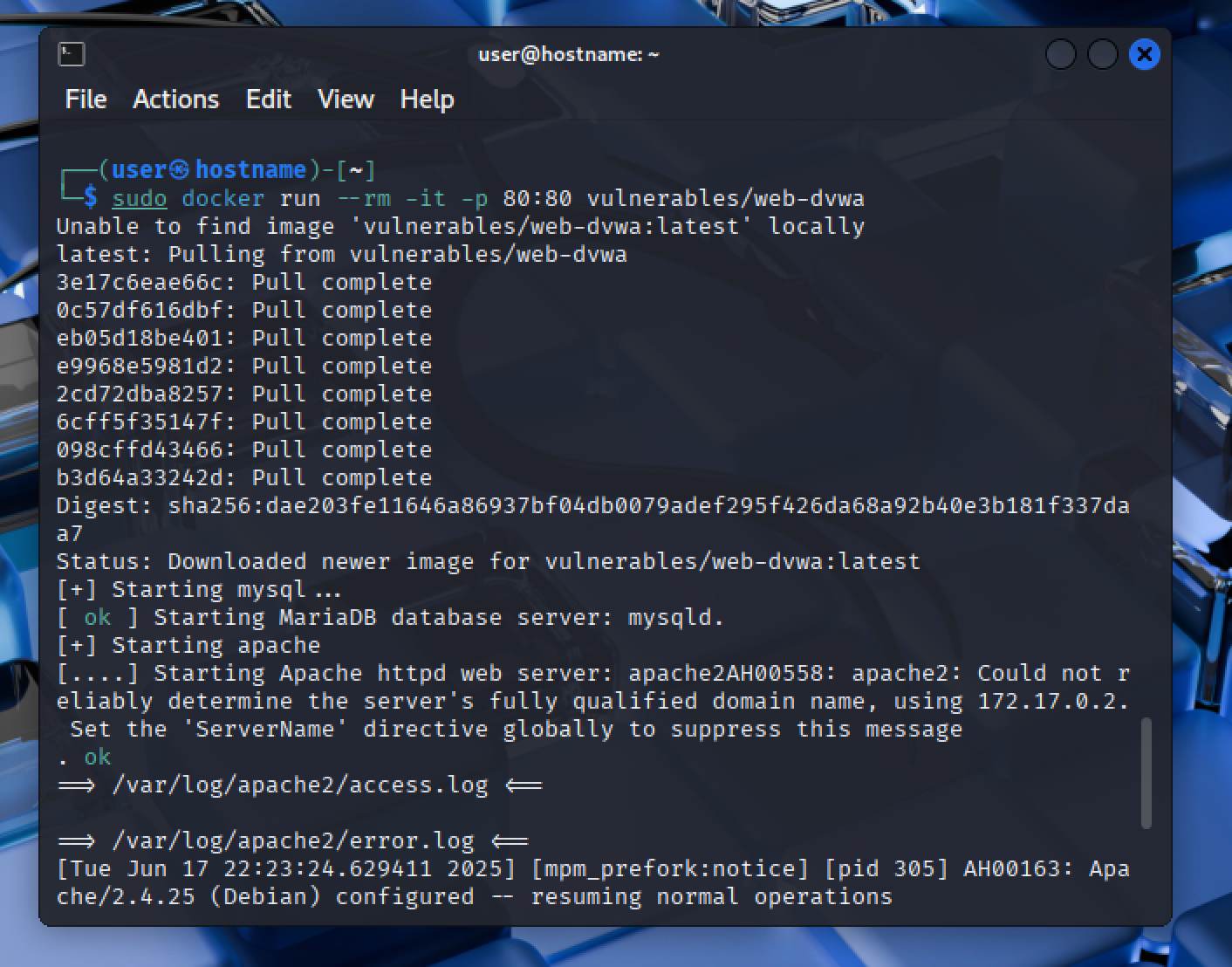Click the '[mpm_prefork:notice]' log text
Screen dimensions: 1232x967
pyautogui.click(x=670, y=868)
